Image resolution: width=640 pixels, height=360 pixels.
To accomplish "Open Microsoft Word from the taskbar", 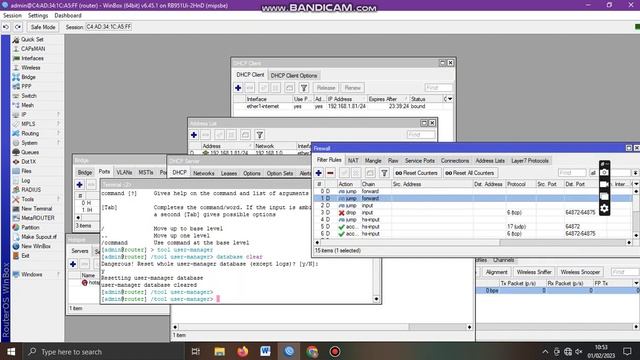I will [x=265, y=351].
